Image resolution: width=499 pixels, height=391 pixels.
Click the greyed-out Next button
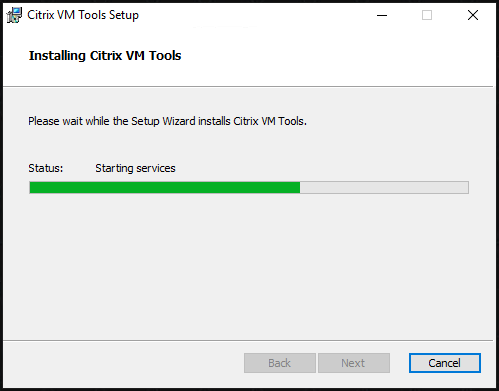[x=354, y=363]
